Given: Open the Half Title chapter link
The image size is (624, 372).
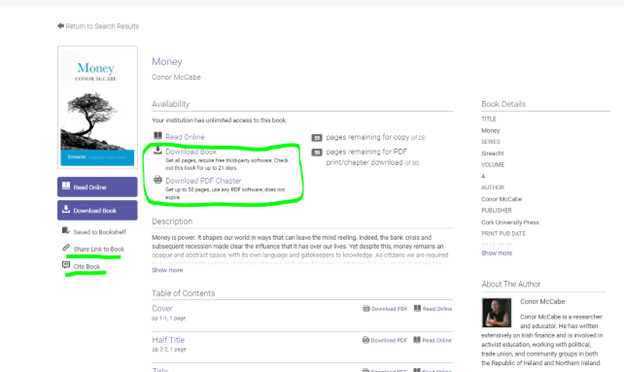Looking at the screenshot, I should point(168,340).
